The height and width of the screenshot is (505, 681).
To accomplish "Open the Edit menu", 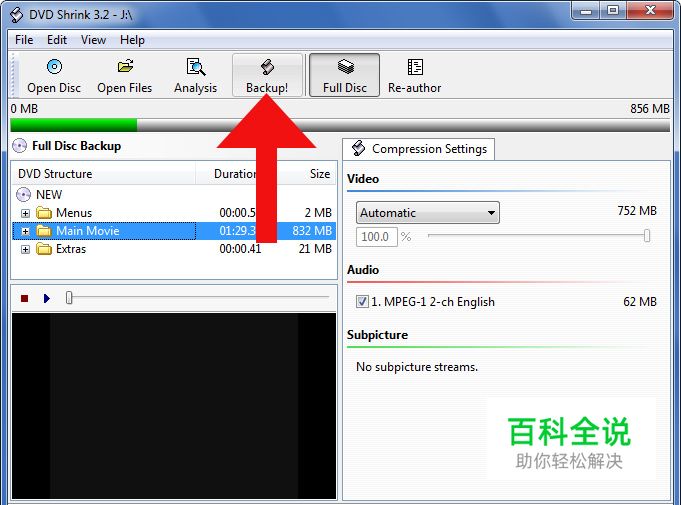I will tap(56, 40).
